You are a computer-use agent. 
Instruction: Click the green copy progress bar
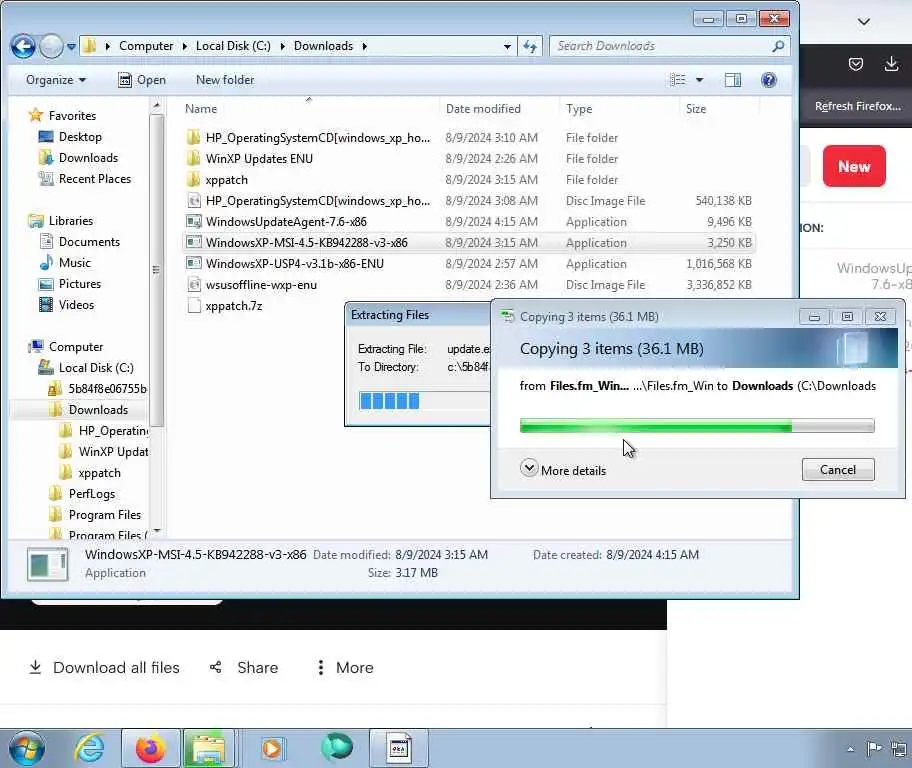click(697, 426)
